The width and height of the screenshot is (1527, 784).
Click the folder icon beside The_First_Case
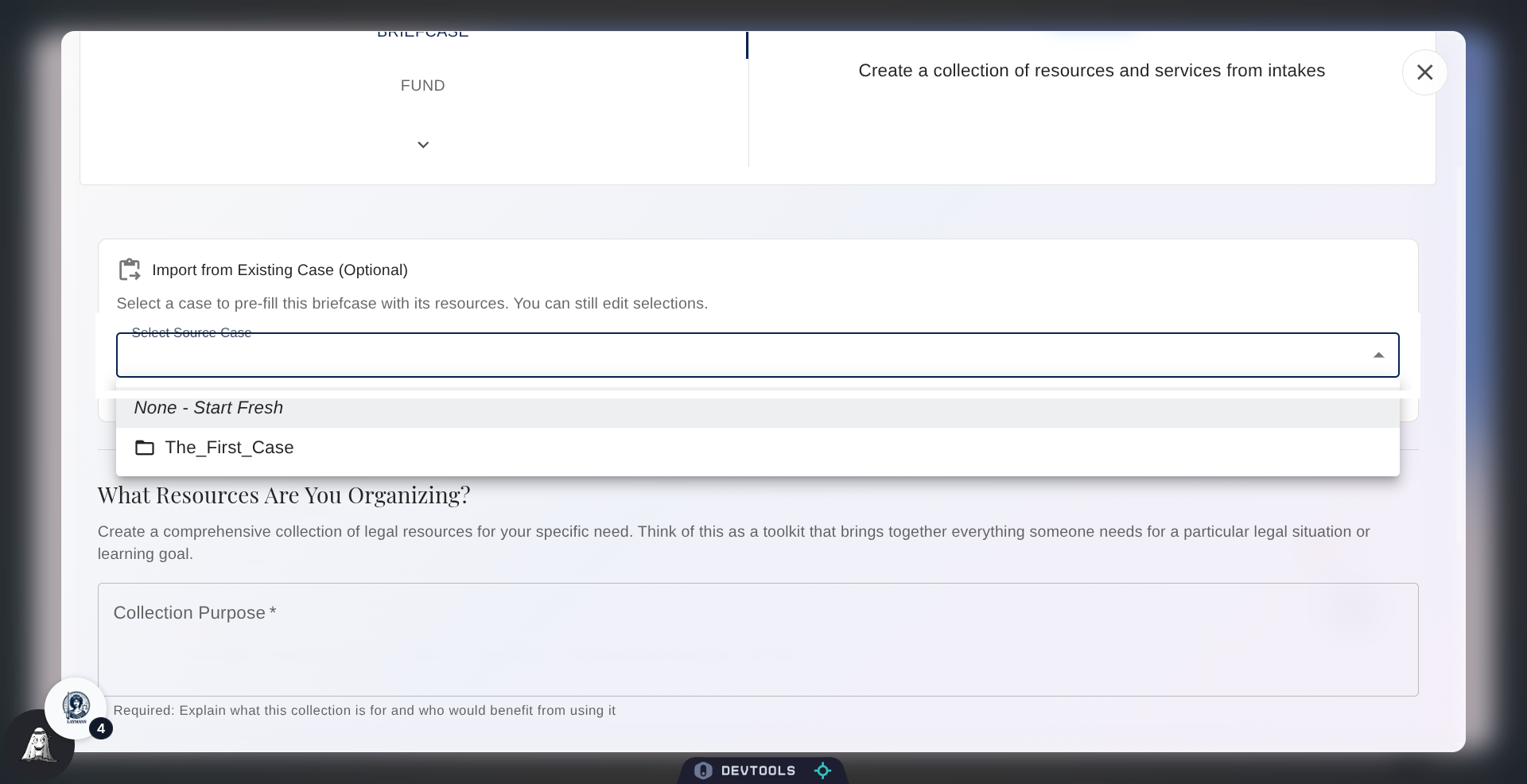pyautogui.click(x=144, y=448)
